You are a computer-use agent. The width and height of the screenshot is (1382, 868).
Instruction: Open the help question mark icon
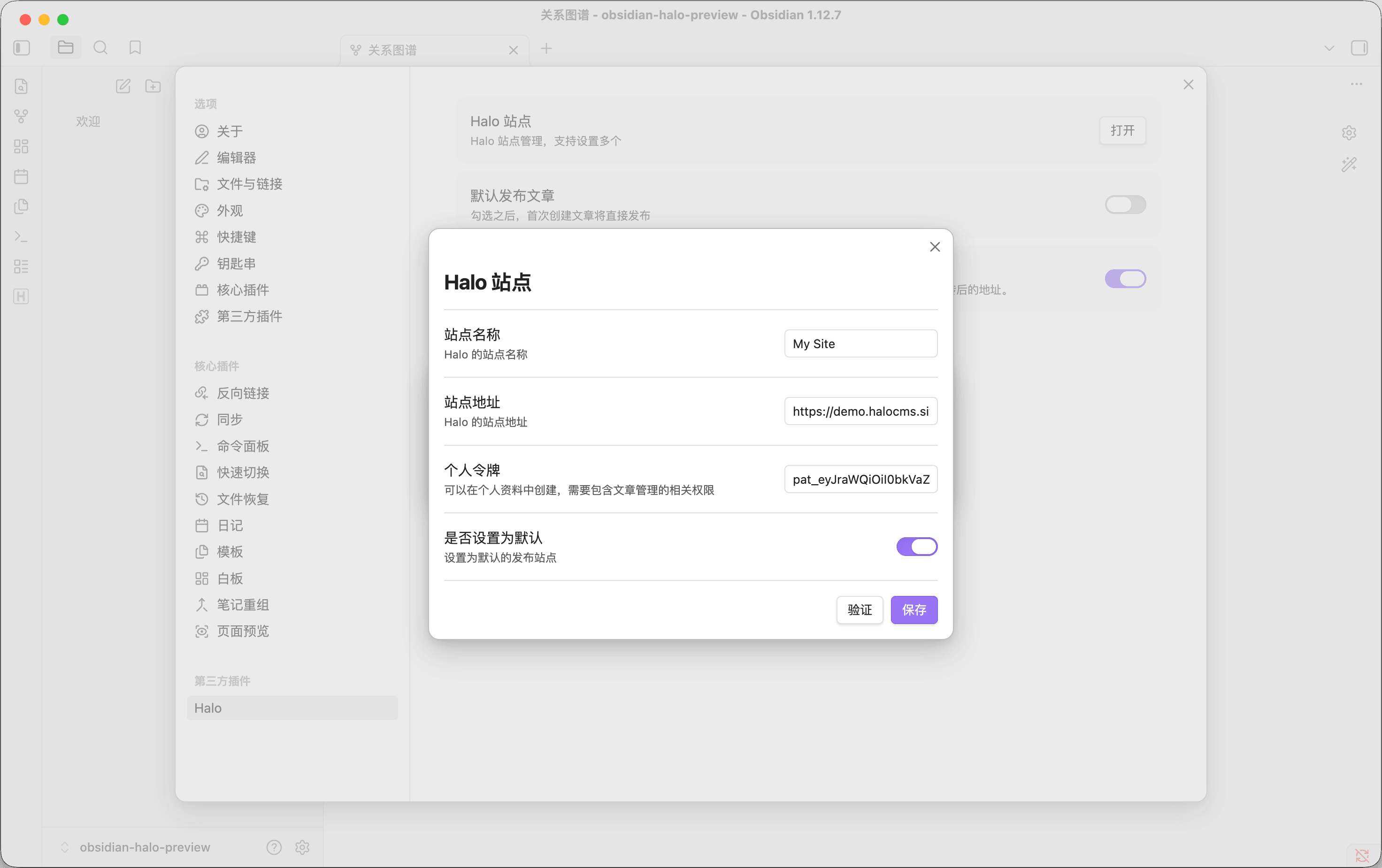(x=274, y=847)
